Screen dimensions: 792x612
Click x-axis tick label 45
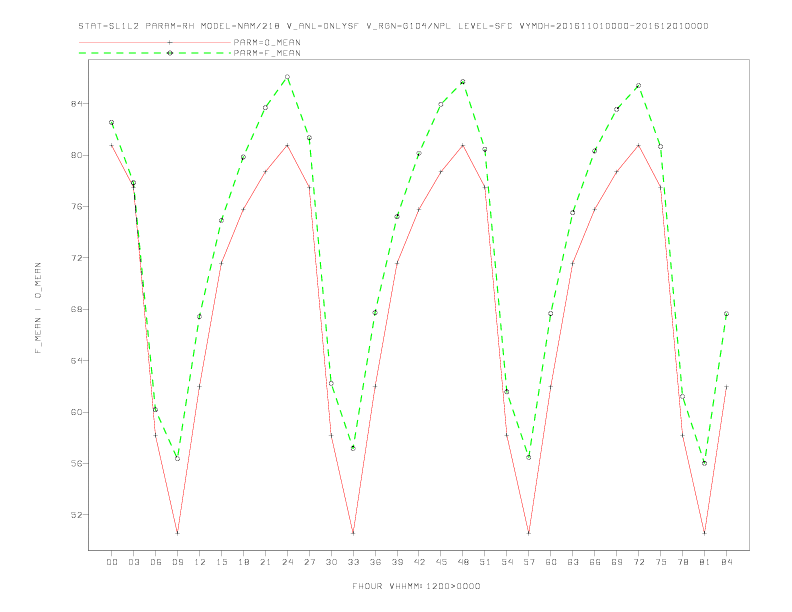tap(441, 562)
